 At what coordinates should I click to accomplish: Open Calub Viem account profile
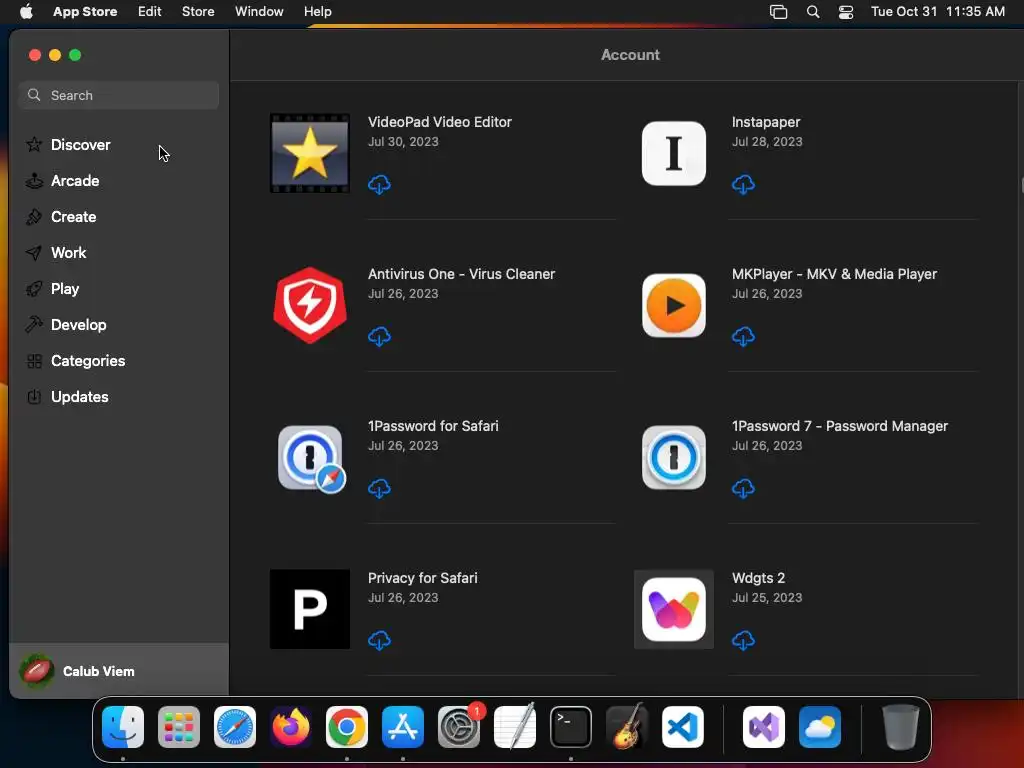tap(119, 671)
